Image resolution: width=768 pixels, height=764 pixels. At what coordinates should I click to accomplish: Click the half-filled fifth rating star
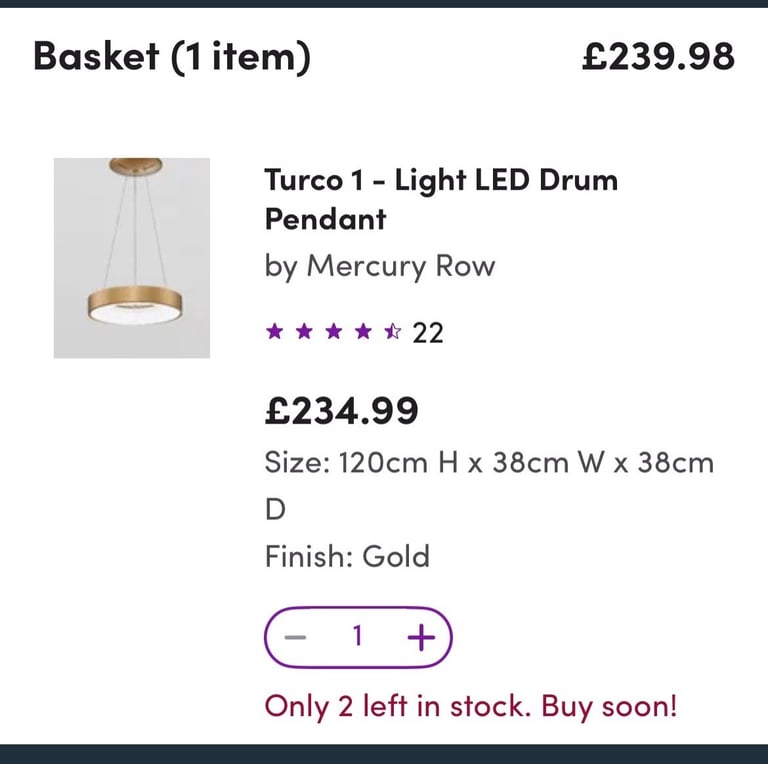[392, 332]
